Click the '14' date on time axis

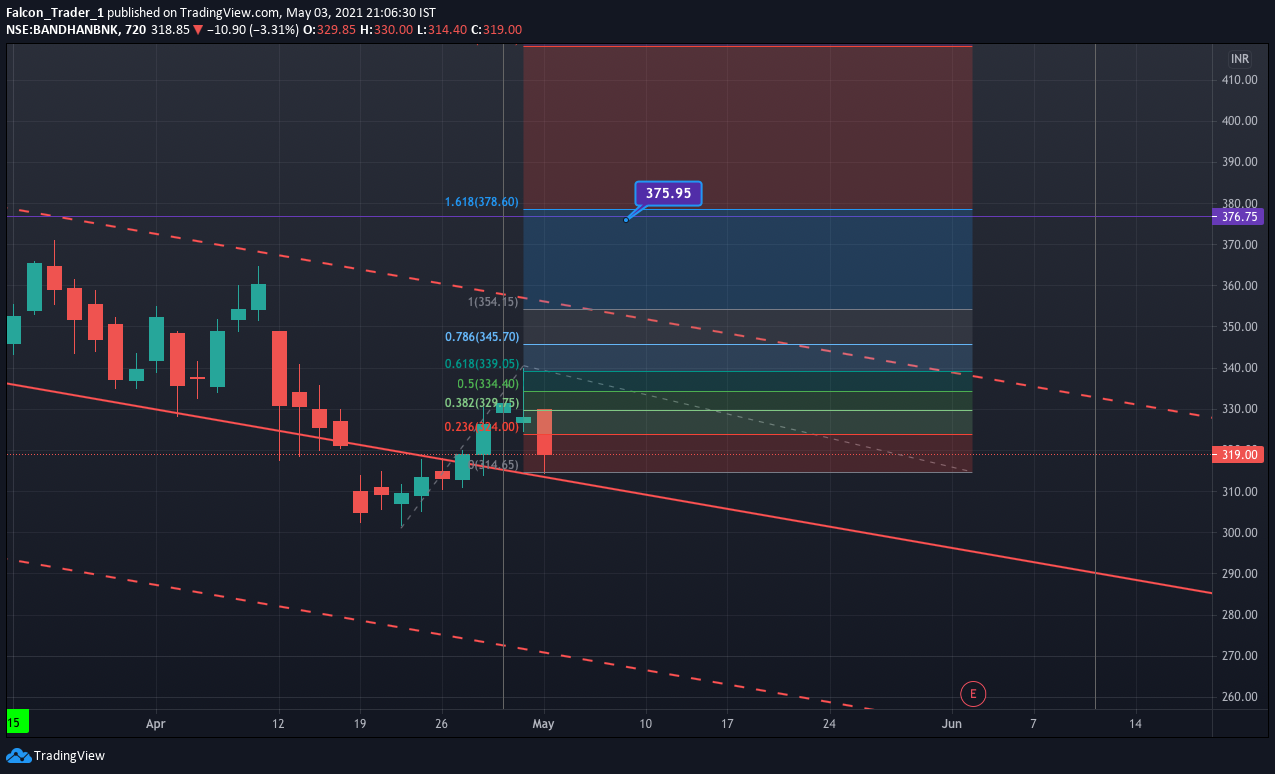(x=1135, y=722)
